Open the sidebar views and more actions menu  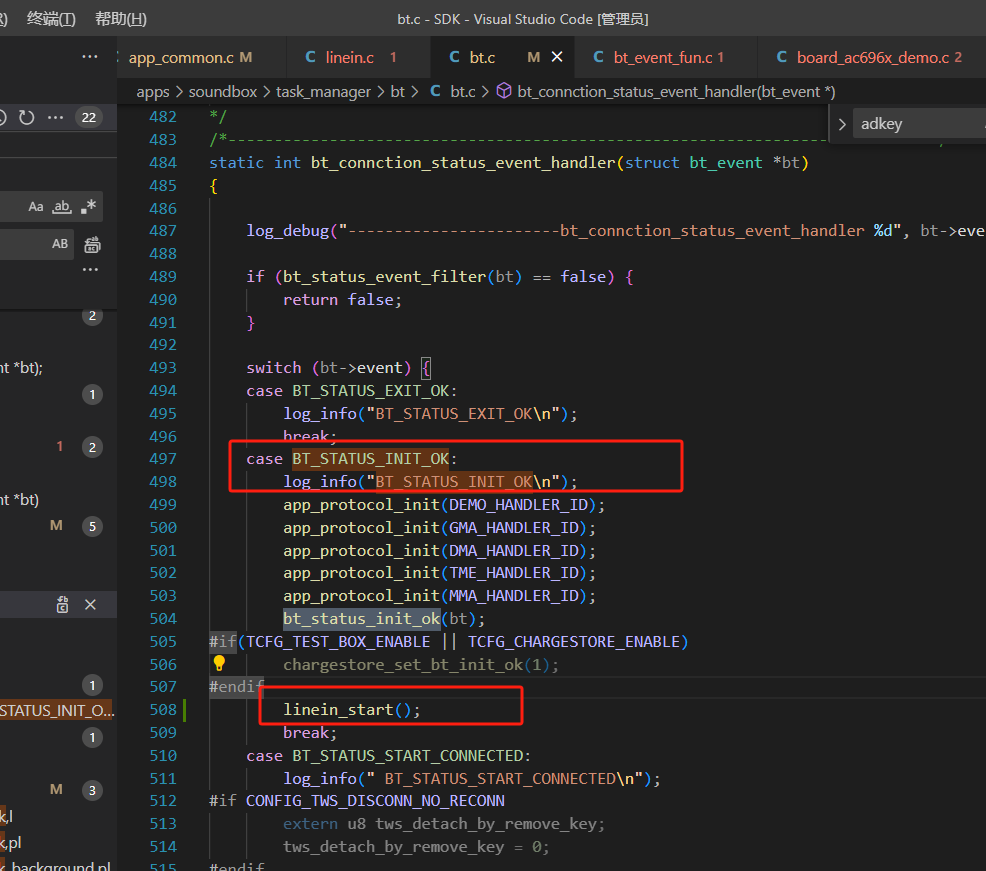[x=90, y=57]
